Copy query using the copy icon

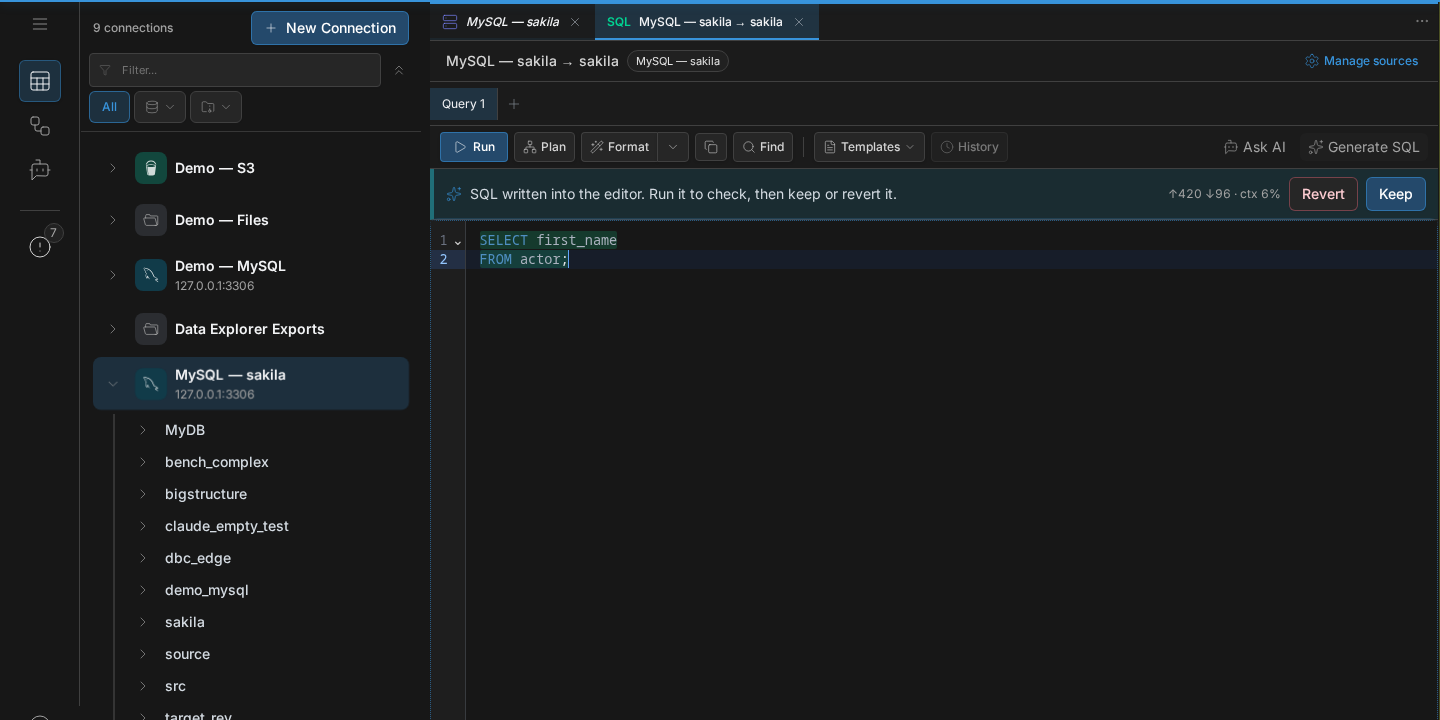[711, 147]
